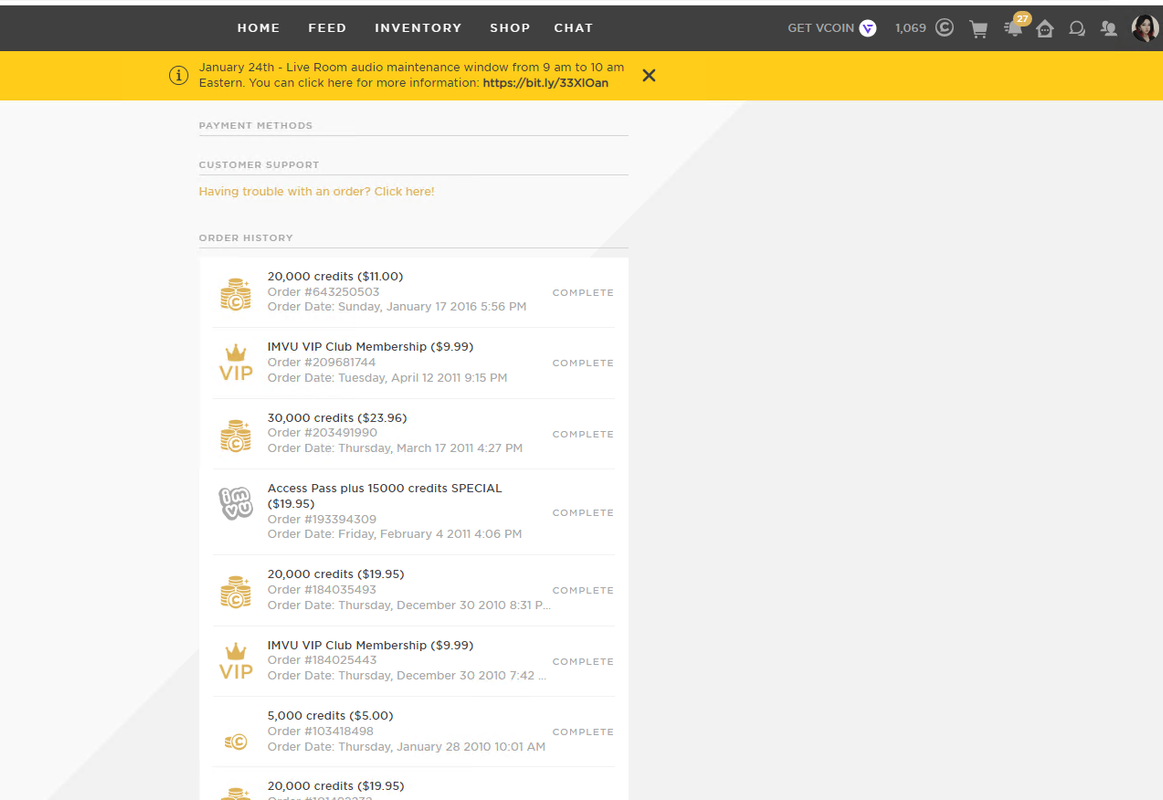The height and width of the screenshot is (800, 1163).
Task: Click VIP crown icon for order #209681744
Action: [x=236, y=363]
